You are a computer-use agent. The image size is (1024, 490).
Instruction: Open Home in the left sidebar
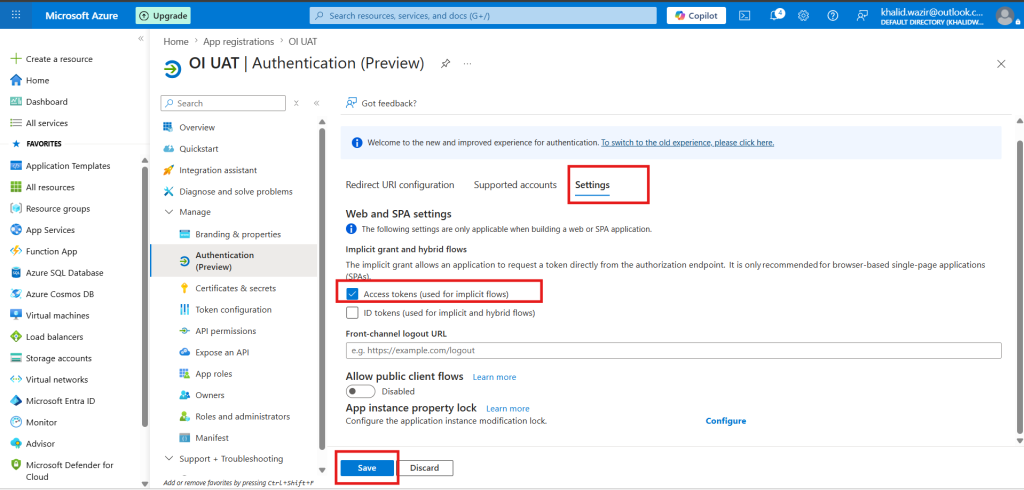(37, 80)
